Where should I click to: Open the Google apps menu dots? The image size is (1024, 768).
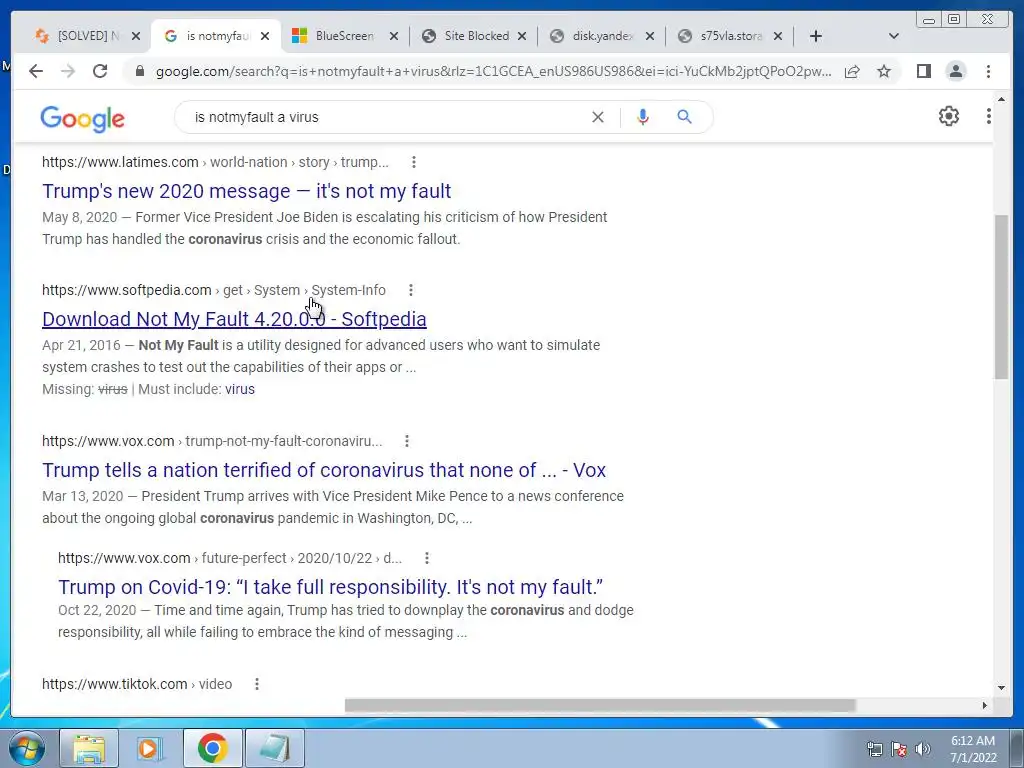988,116
